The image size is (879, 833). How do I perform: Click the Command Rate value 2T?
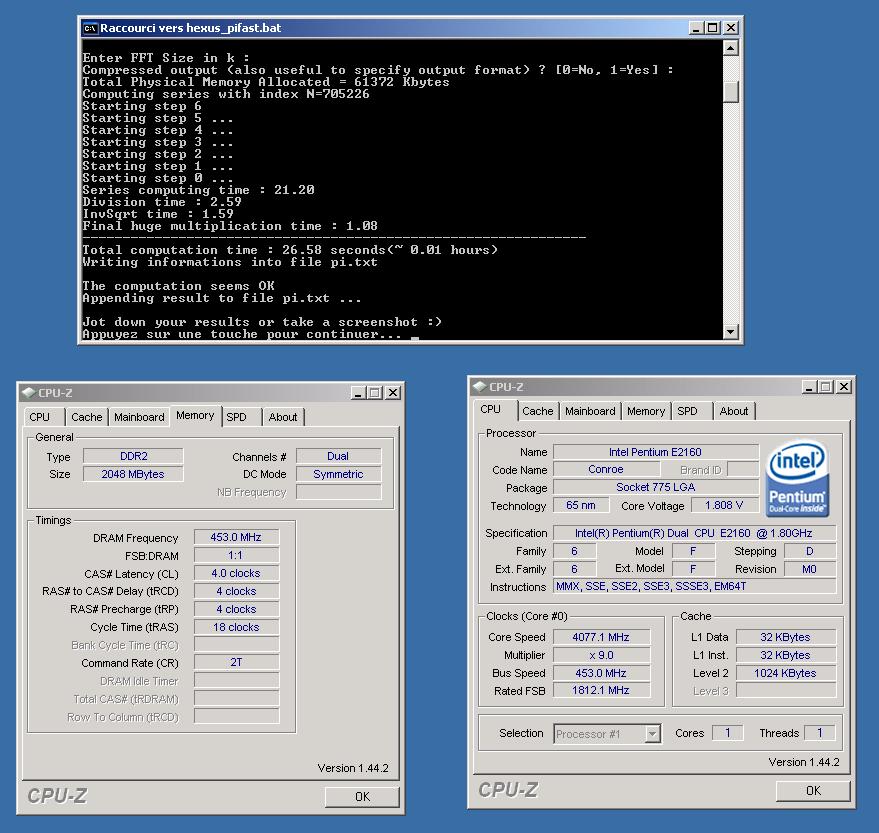click(x=236, y=663)
